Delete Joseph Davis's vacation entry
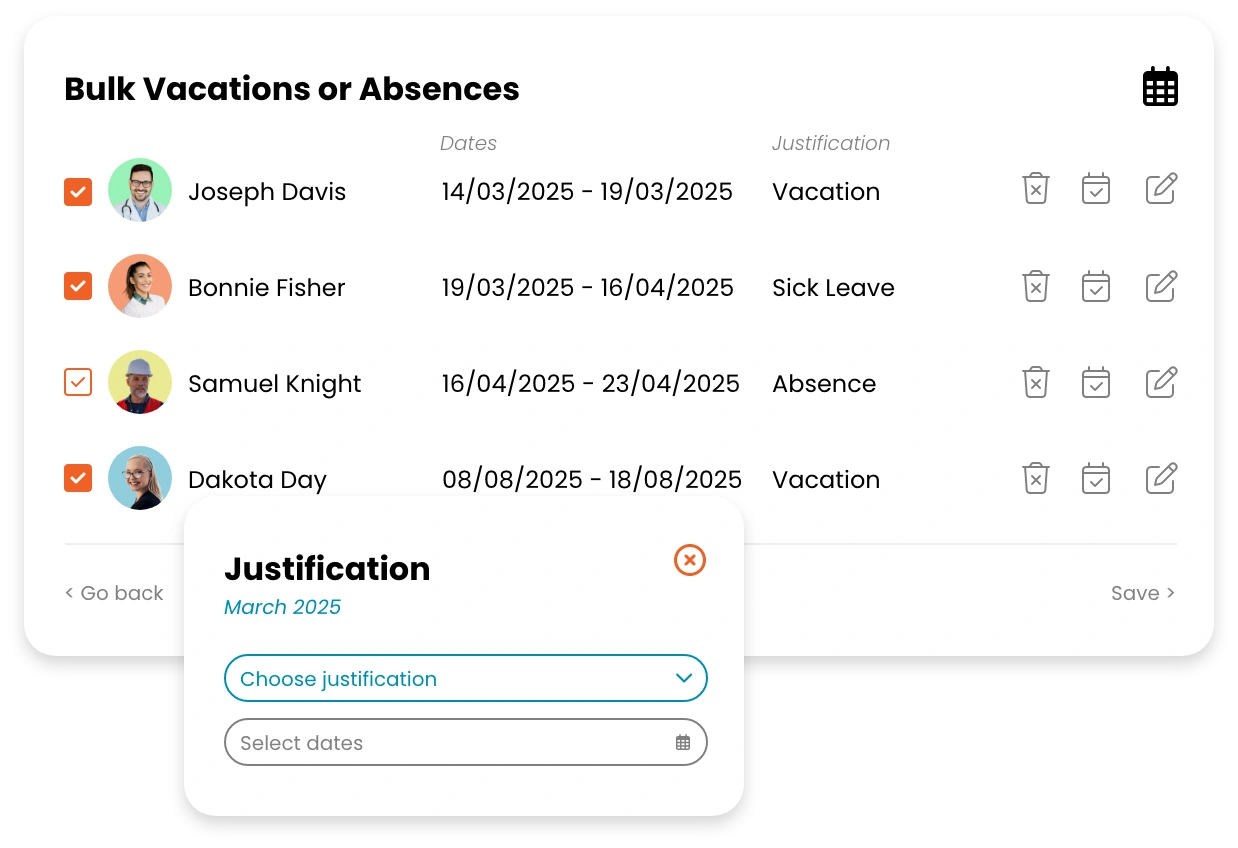Image resolution: width=1238 pixels, height=848 pixels. [1036, 188]
